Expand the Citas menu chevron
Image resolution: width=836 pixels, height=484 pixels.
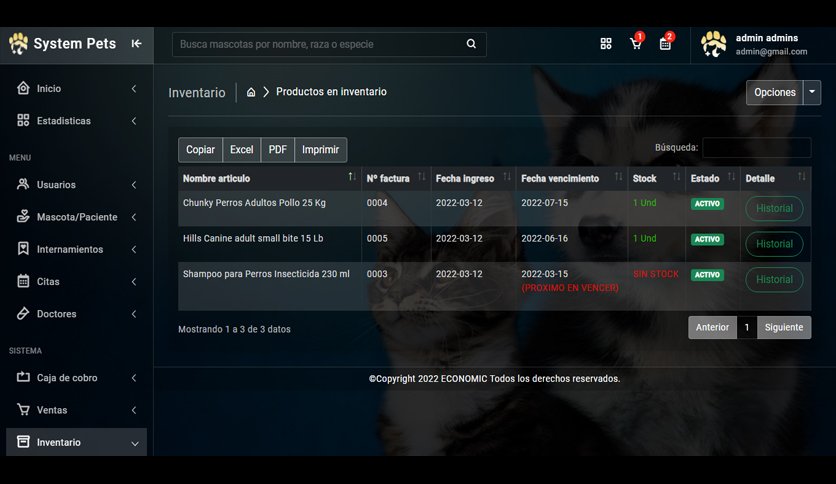coord(134,281)
